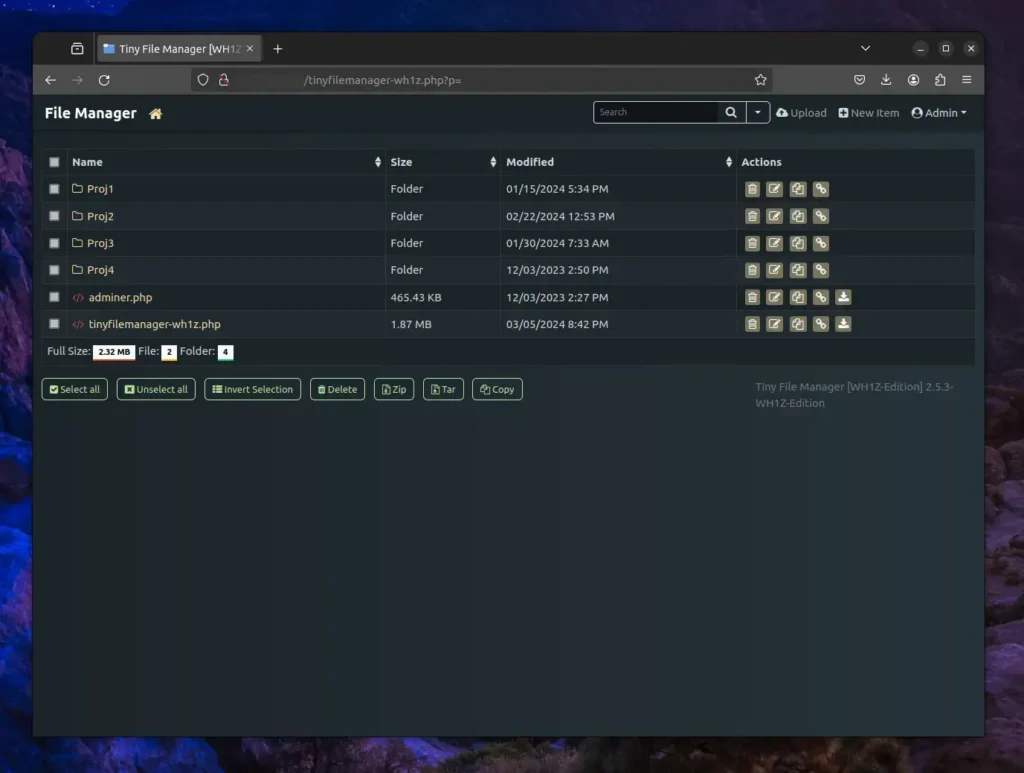
Task: Click the copy icon for Proj3 folder
Action: click(798, 243)
